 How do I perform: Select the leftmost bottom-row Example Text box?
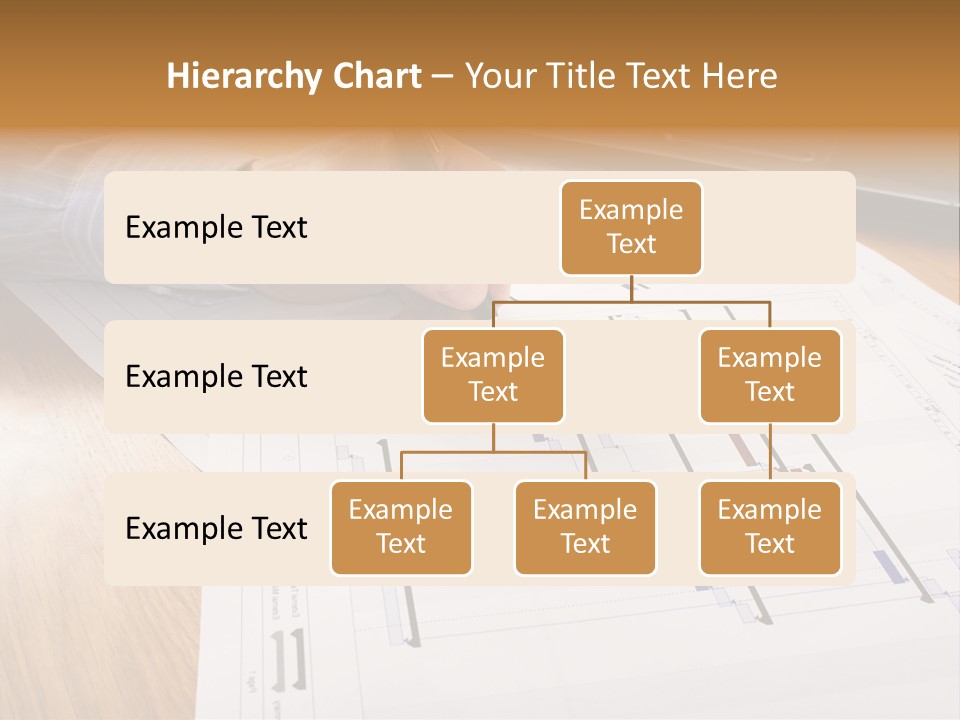(x=401, y=528)
